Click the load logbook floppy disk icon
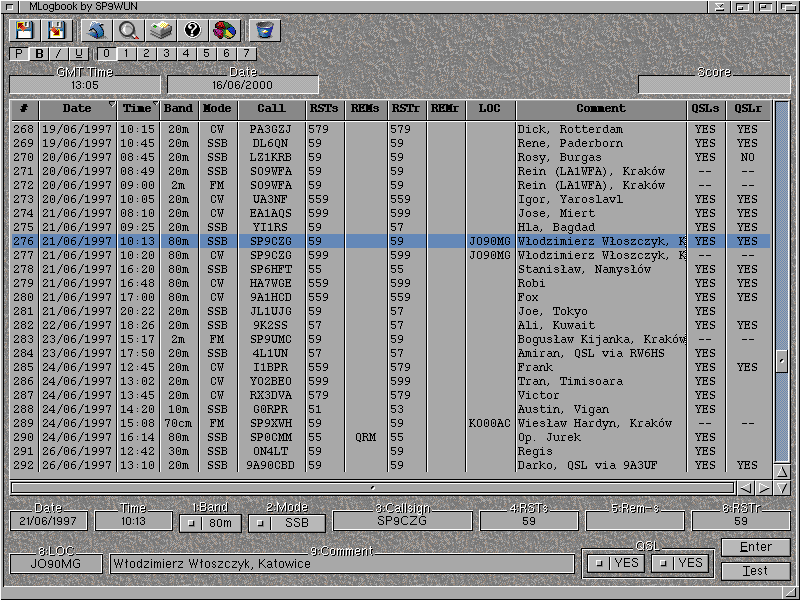 [x=24, y=31]
